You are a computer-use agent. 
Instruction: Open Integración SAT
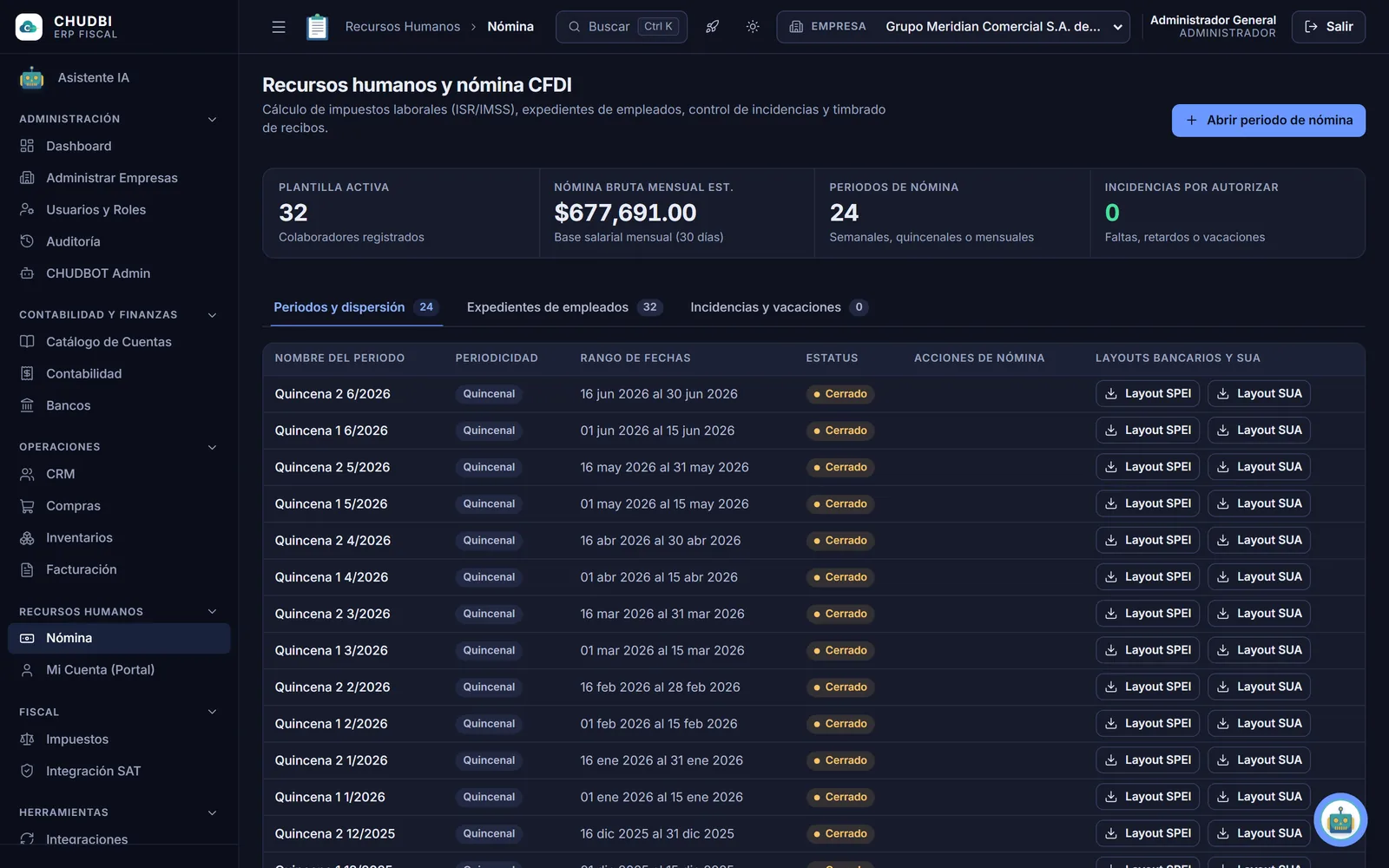point(119,771)
